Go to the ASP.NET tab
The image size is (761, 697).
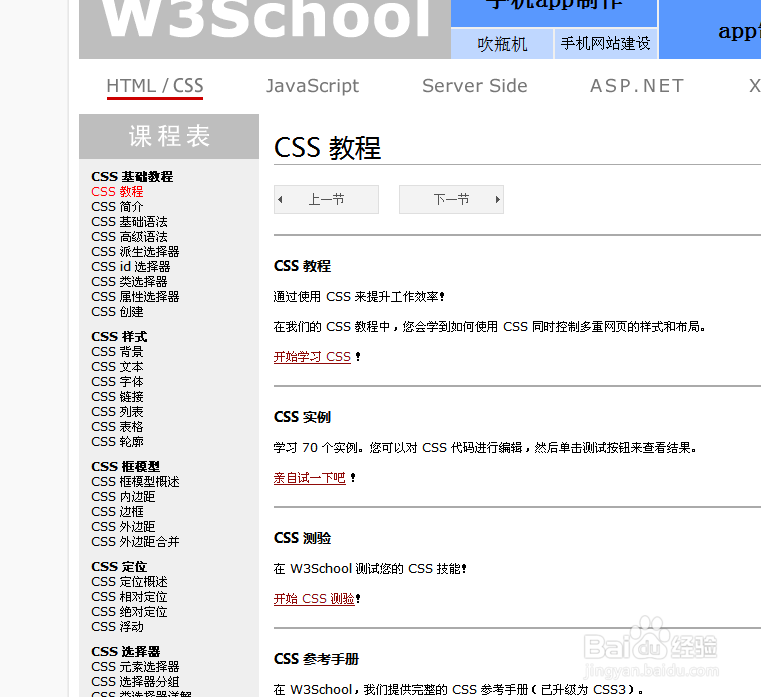coord(636,86)
